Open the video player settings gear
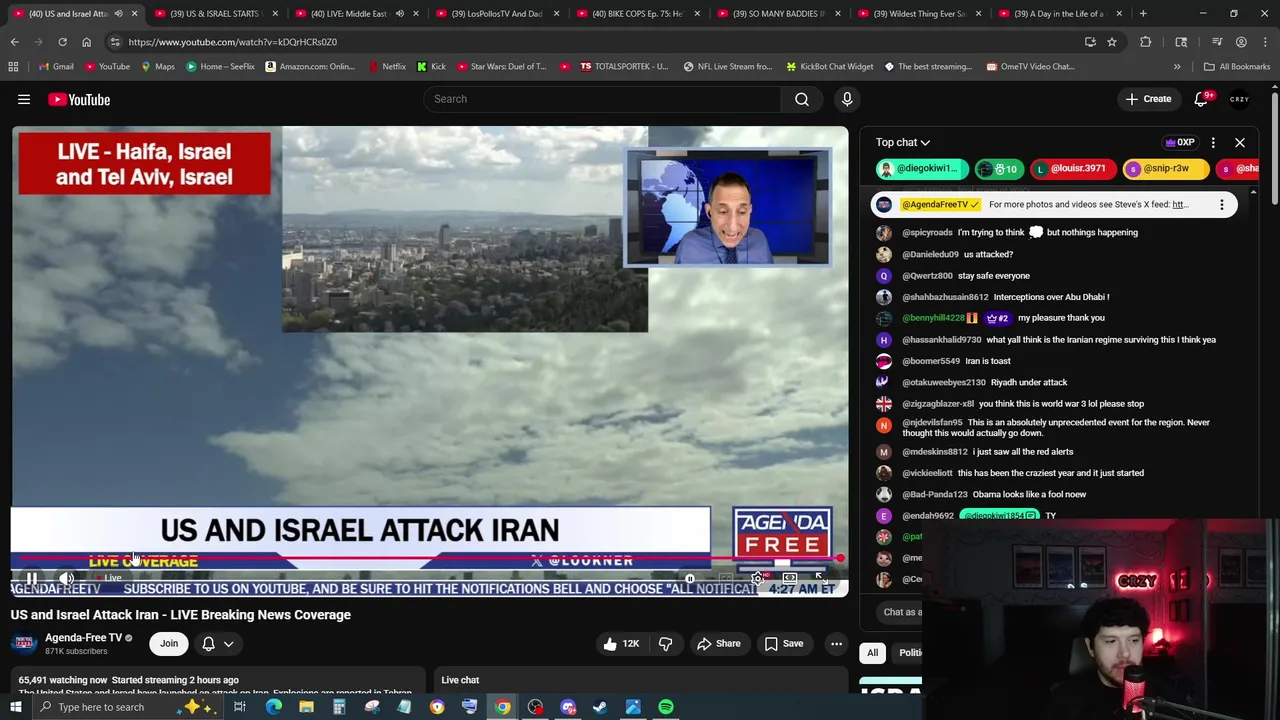Image resolution: width=1280 pixels, height=720 pixels. pos(758,578)
